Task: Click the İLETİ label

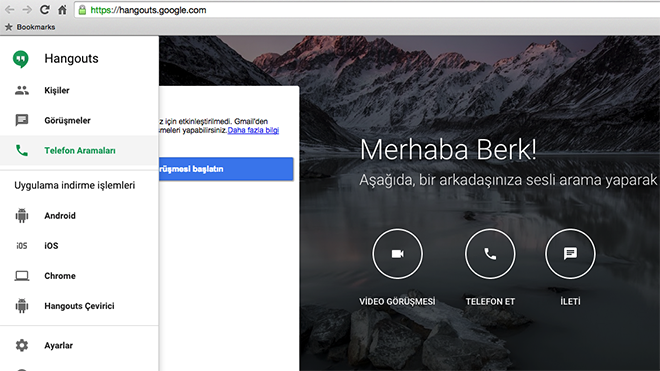Action: tap(570, 302)
